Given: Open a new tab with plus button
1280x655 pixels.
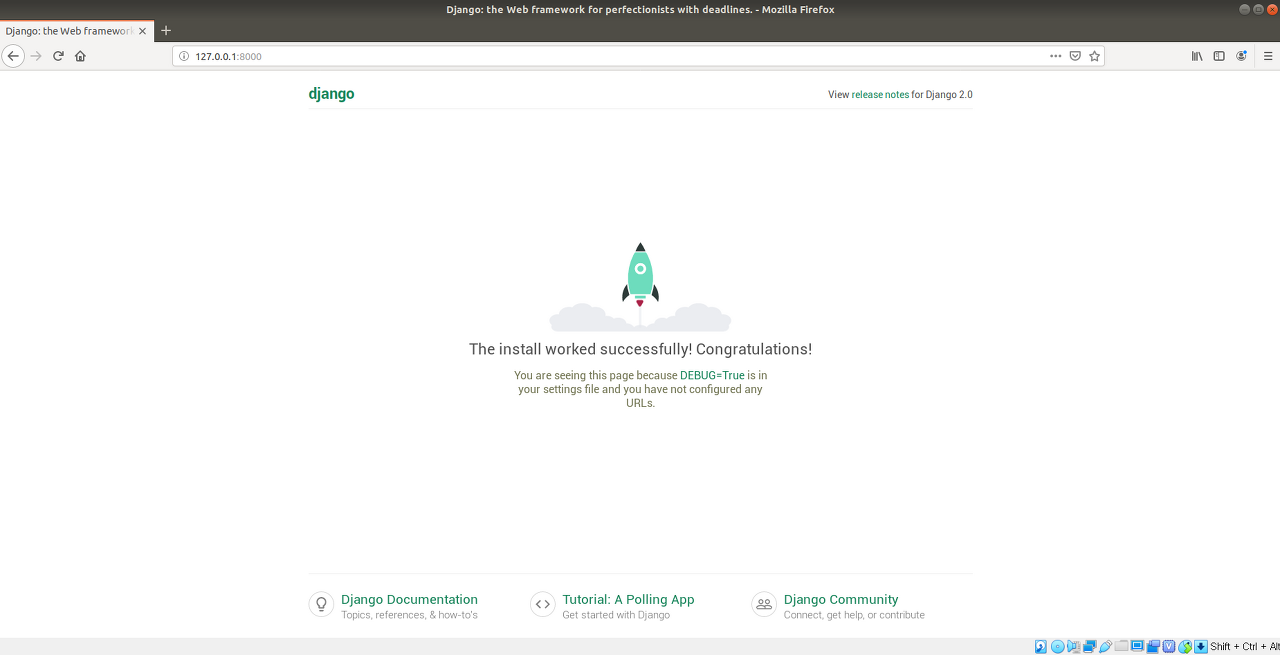Looking at the screenshot, I should (x=166, y=31).
